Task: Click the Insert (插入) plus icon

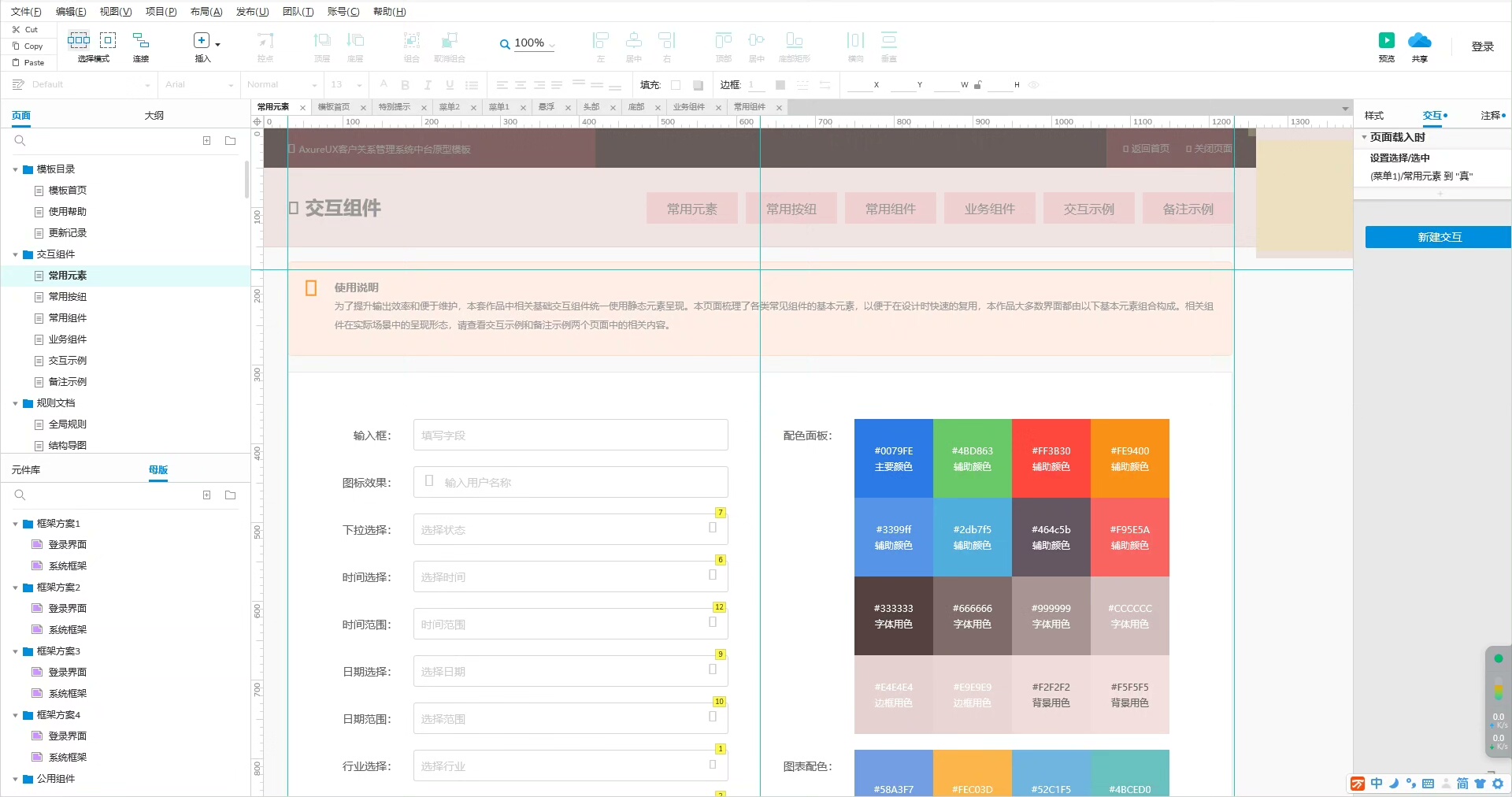Action: pyautogui.click(x=202, y=41)
